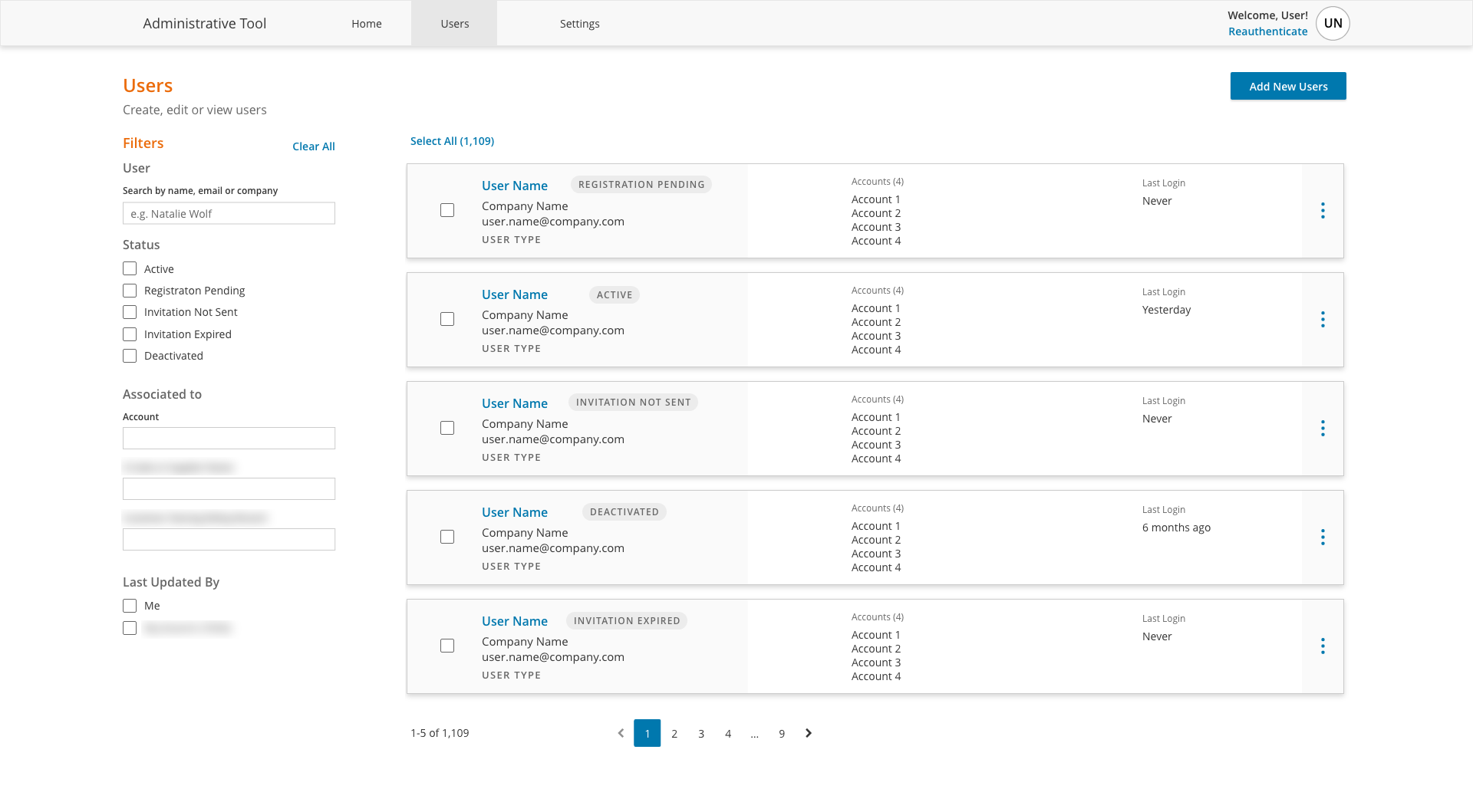The height and width of the screenshot is (812, 1473).
Task: Go to page 2
Action: [x=674, y=734]
